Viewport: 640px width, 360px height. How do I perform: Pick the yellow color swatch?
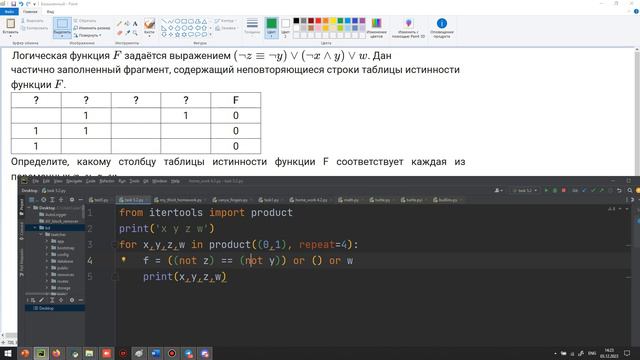(x=333, y=21)
